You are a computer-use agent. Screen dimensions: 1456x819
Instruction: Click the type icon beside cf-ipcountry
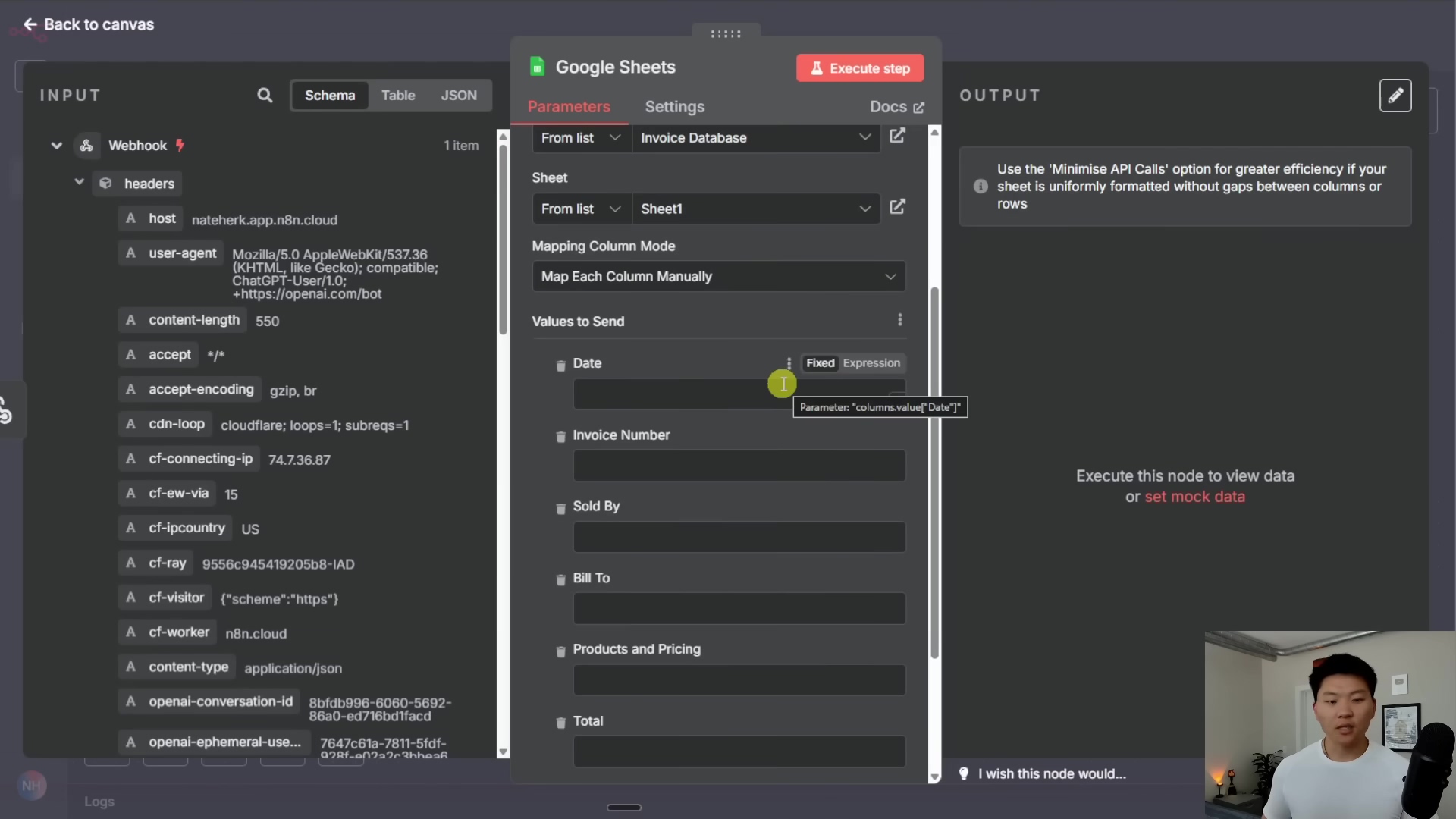click(130, 528)
